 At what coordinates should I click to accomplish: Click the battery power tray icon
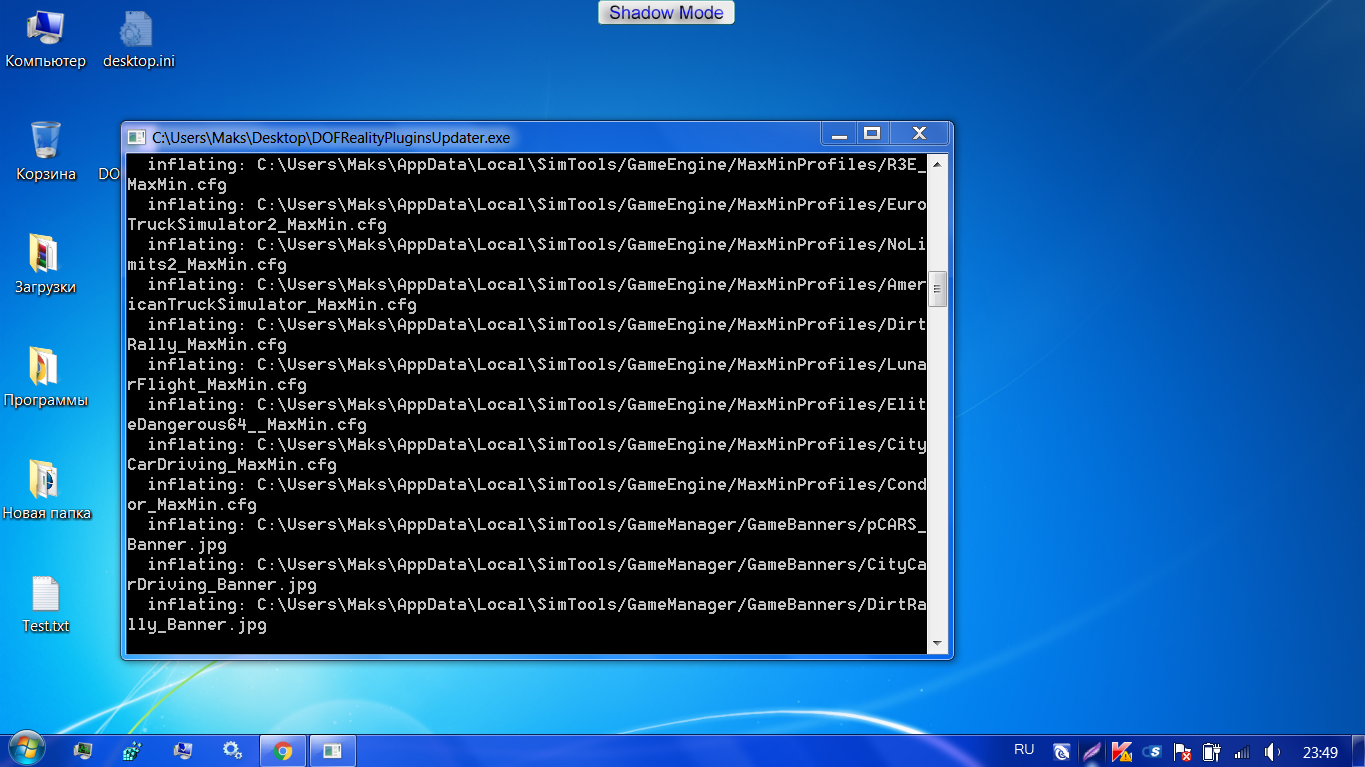(1212, 751)
